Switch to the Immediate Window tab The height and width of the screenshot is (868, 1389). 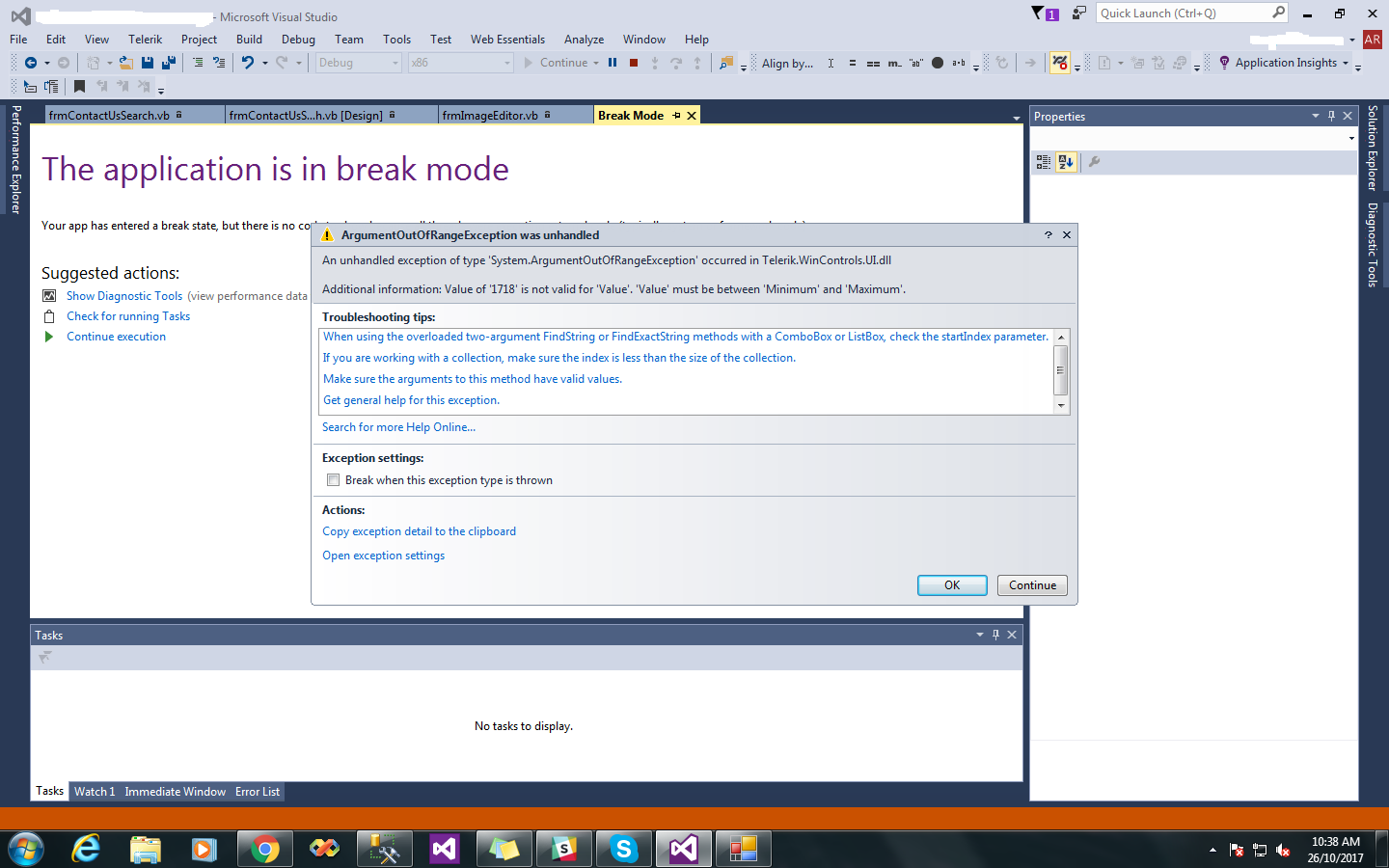(175, 792)
